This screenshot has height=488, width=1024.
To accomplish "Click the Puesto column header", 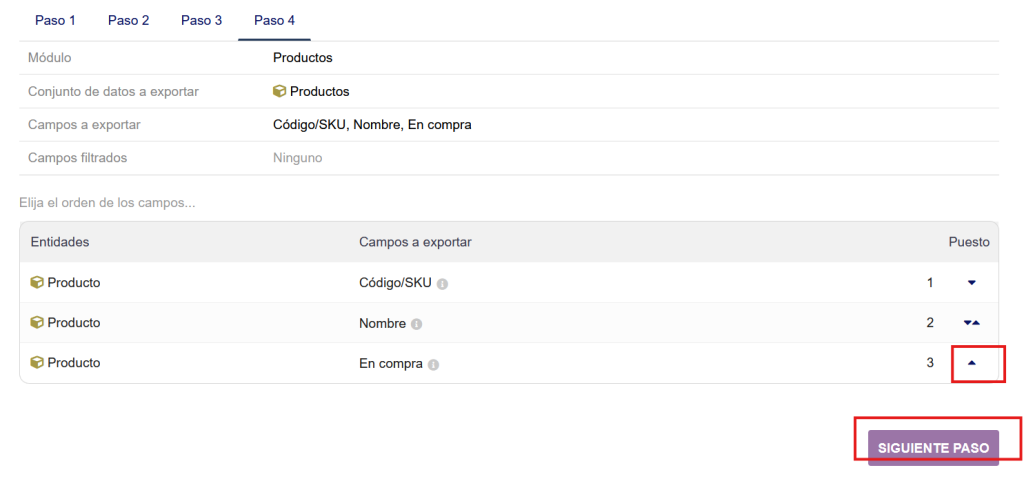I will pyautogui.click(x=968, y=242).
